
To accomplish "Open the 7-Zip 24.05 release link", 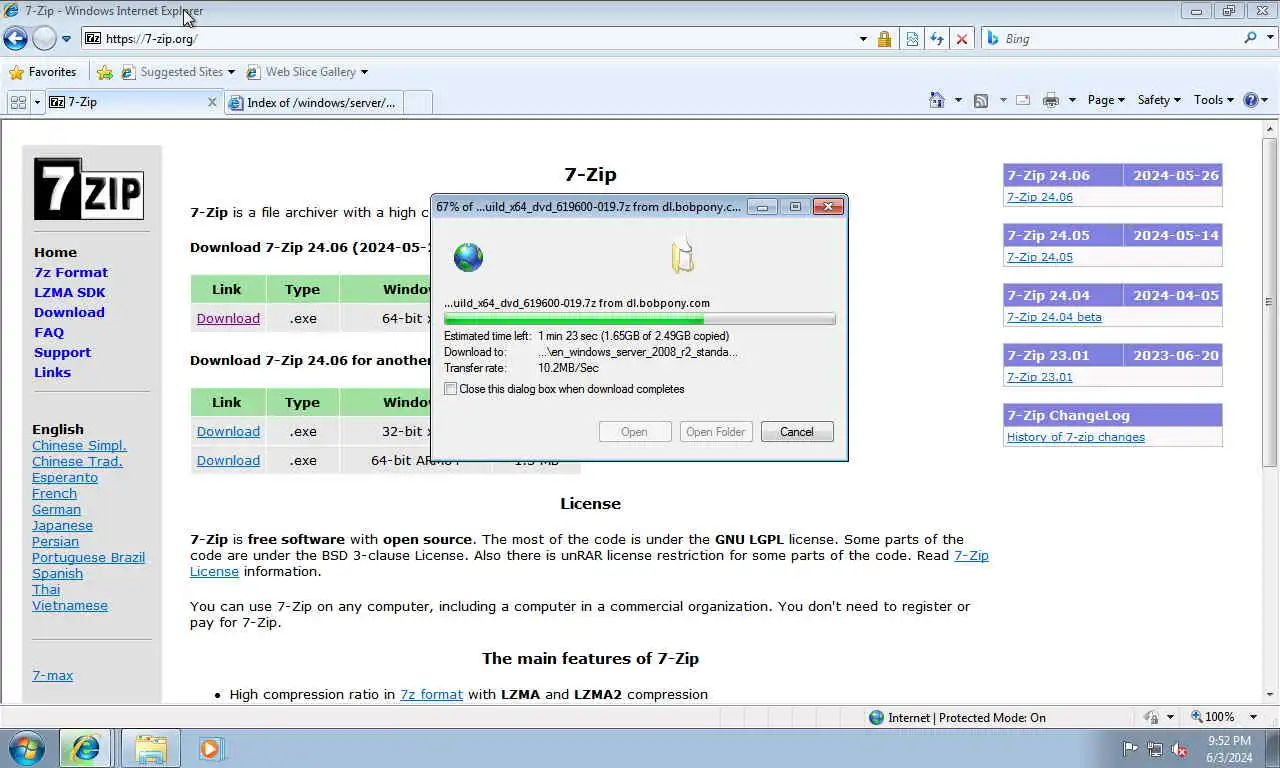I will (x=1040, y=257).
